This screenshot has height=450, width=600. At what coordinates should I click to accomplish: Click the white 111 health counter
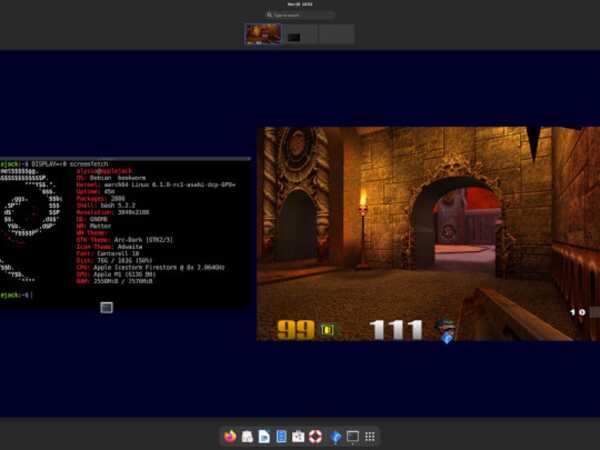coord(396,329)
